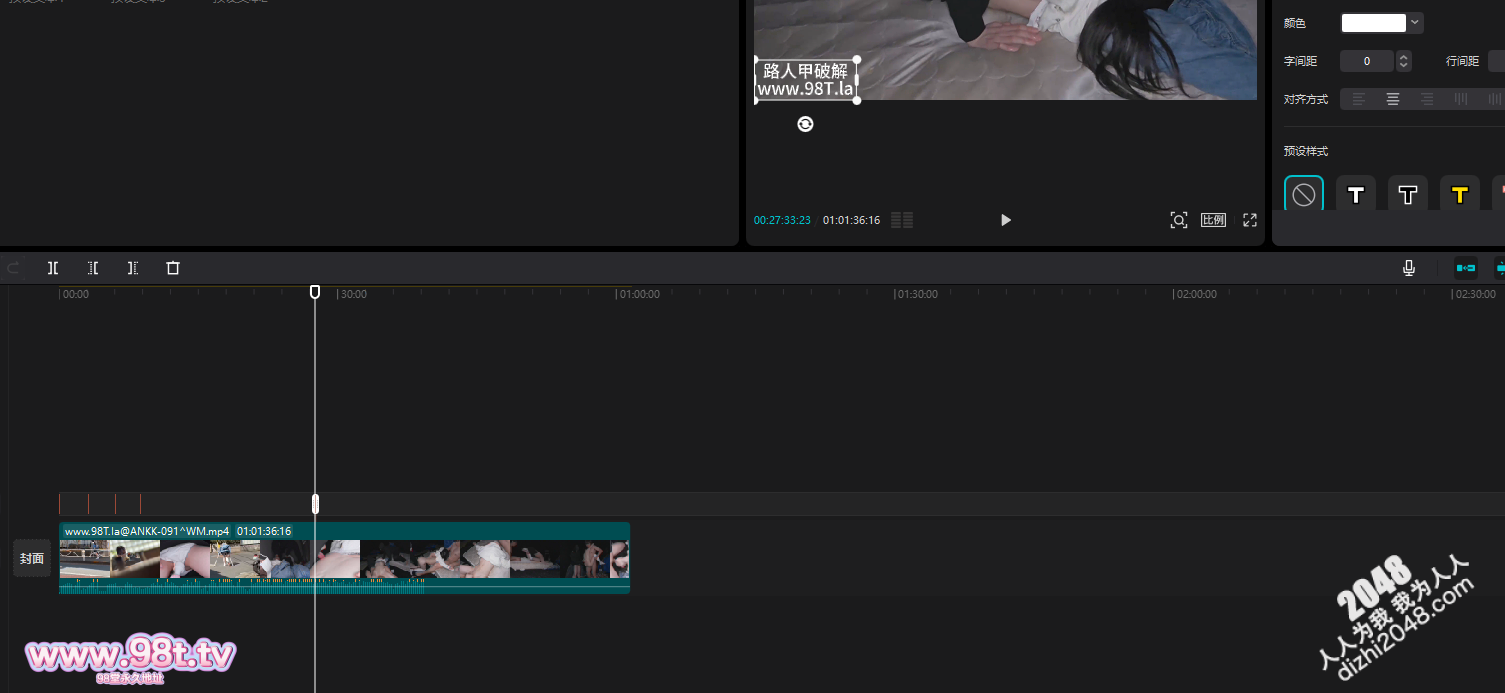Click the microphone voiceover record icon
The image size is (1505, 693).
coord(1409,268)
